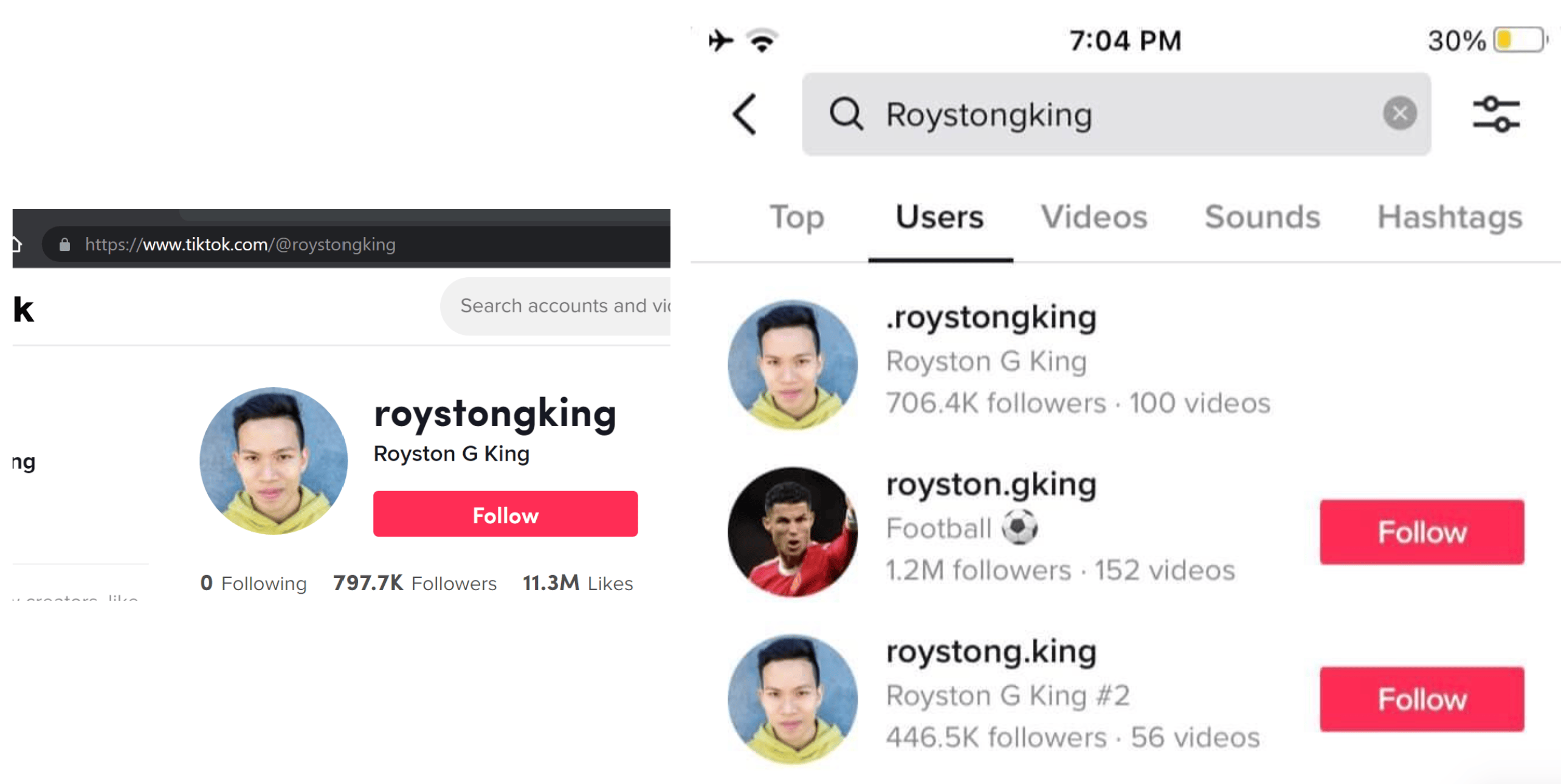This screenshot has width=1561, height=784.
Task: Open the Sounds tab
Action: coord(1262,217)
